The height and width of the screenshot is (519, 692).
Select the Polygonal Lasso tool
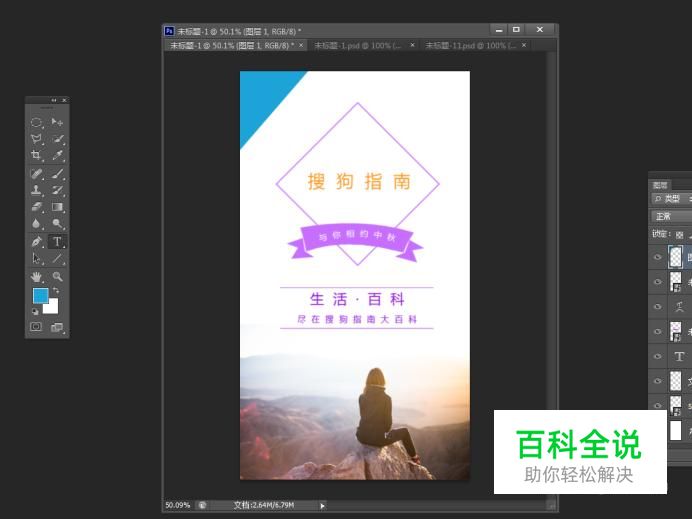(36, 139)
